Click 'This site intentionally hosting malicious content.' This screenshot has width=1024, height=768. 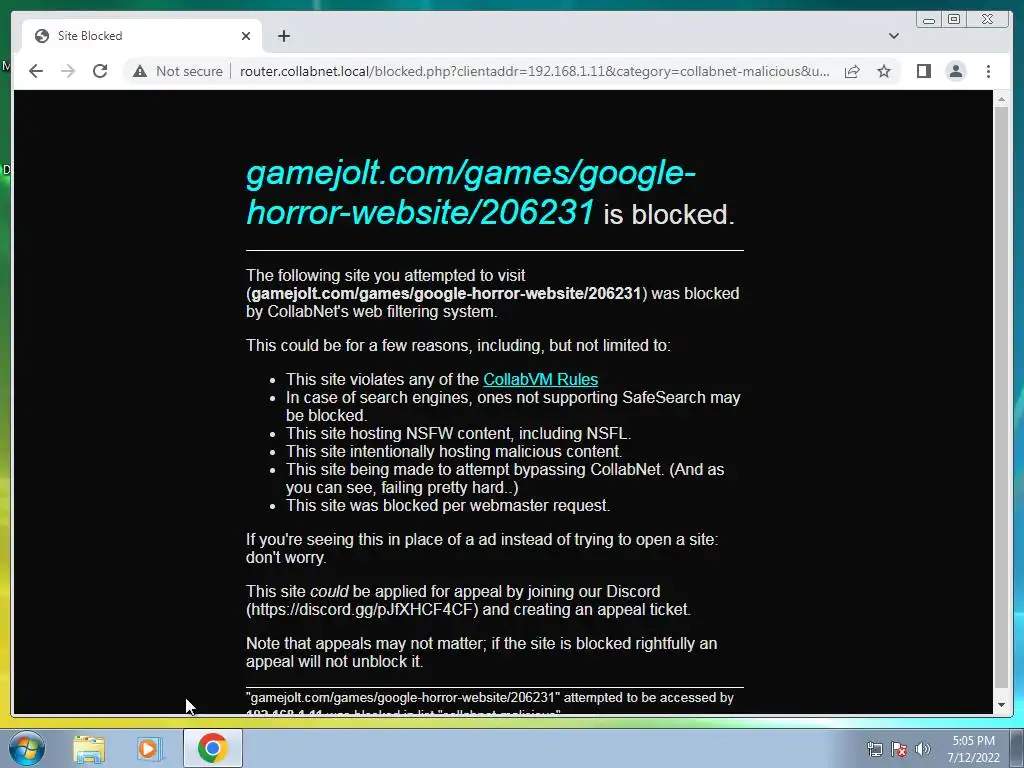click(x=454, y=451)
